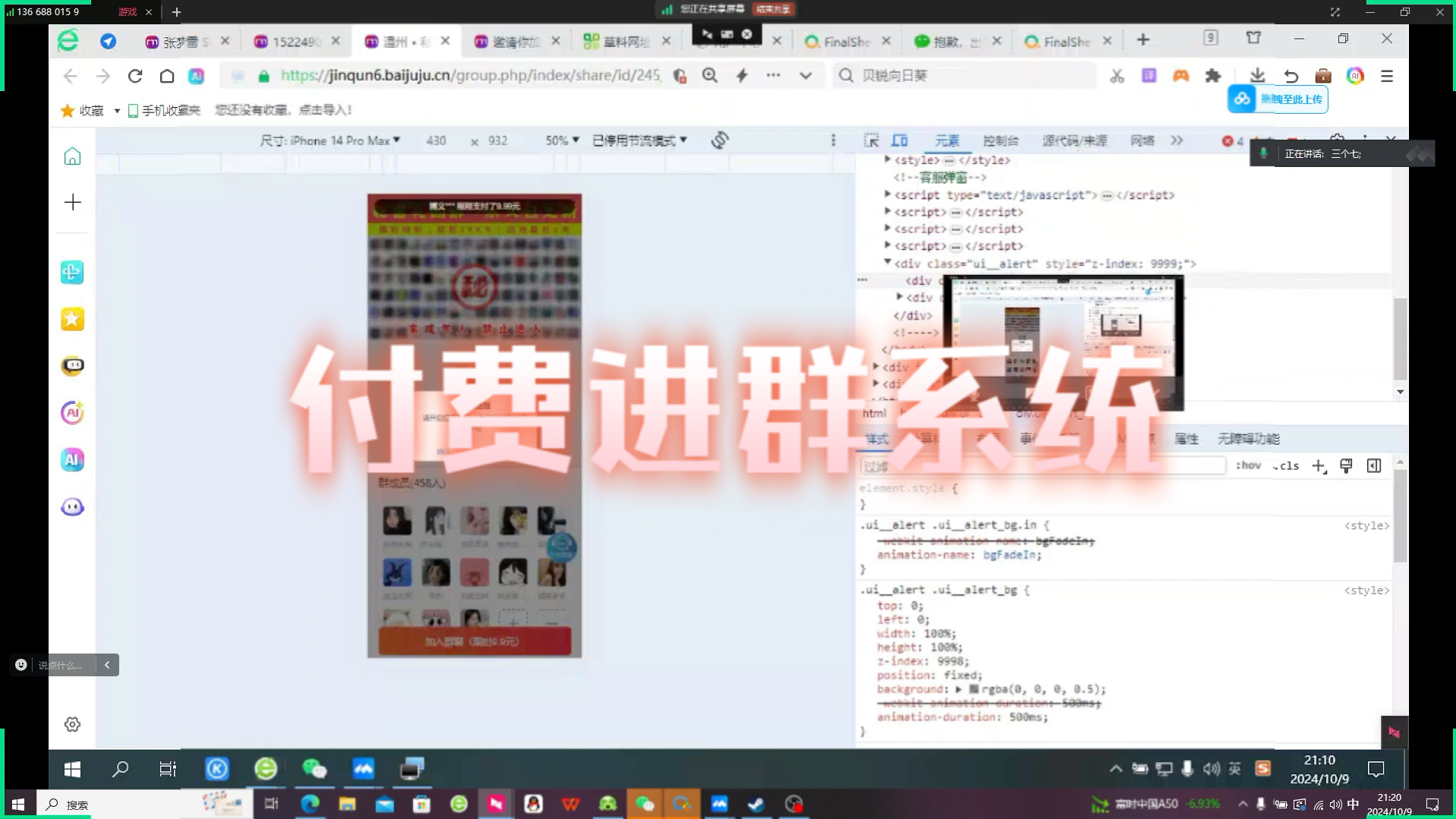Click the rgba background color swatch
Screen dimensions: 1456x819
point(973,689)
